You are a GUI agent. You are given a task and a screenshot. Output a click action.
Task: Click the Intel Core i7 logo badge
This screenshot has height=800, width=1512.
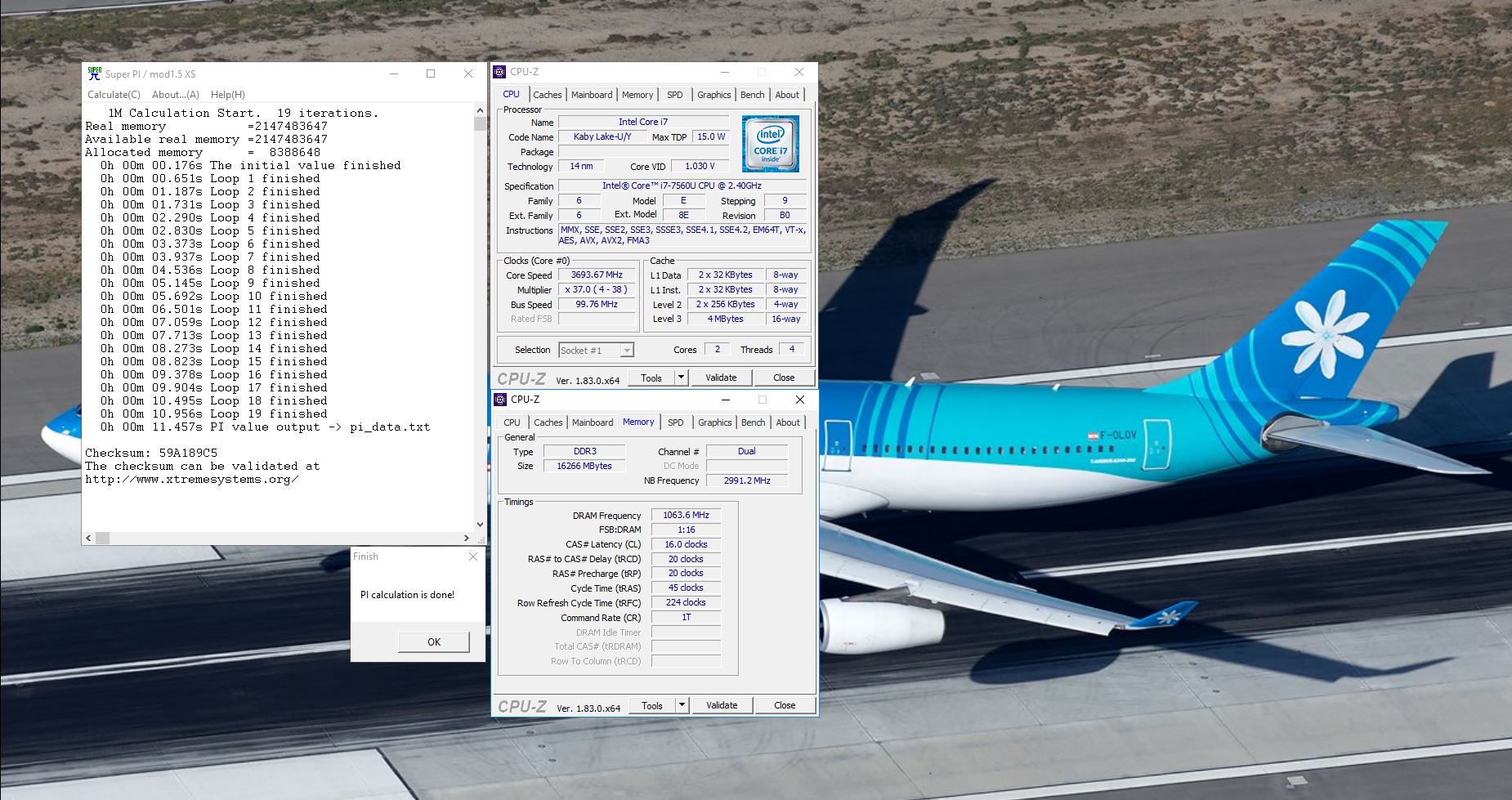(770, 144)
